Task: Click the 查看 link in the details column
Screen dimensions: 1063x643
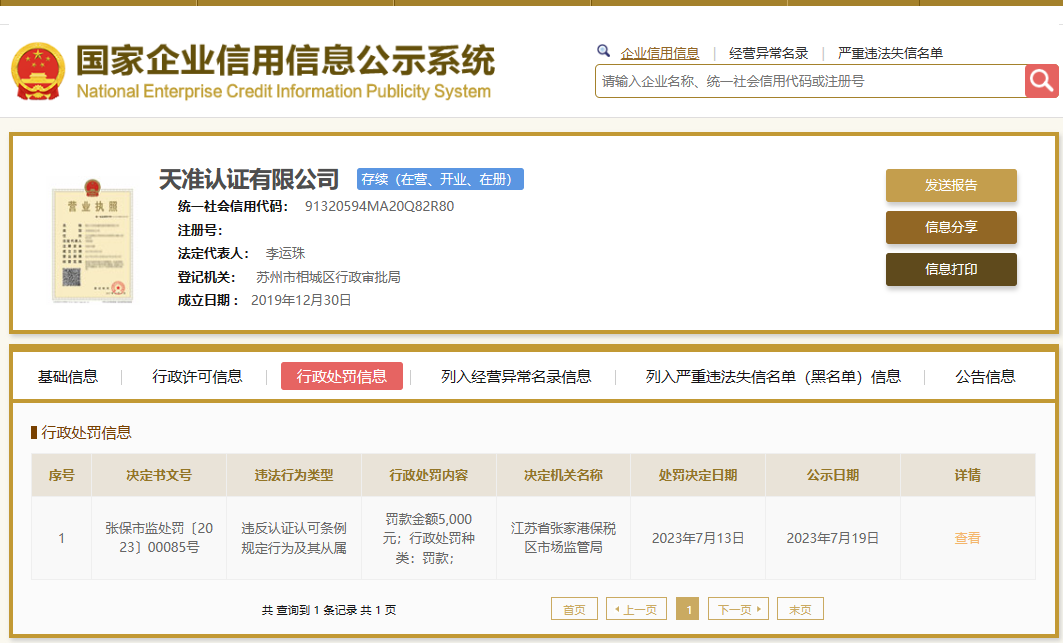Action: tap(966, 537)
